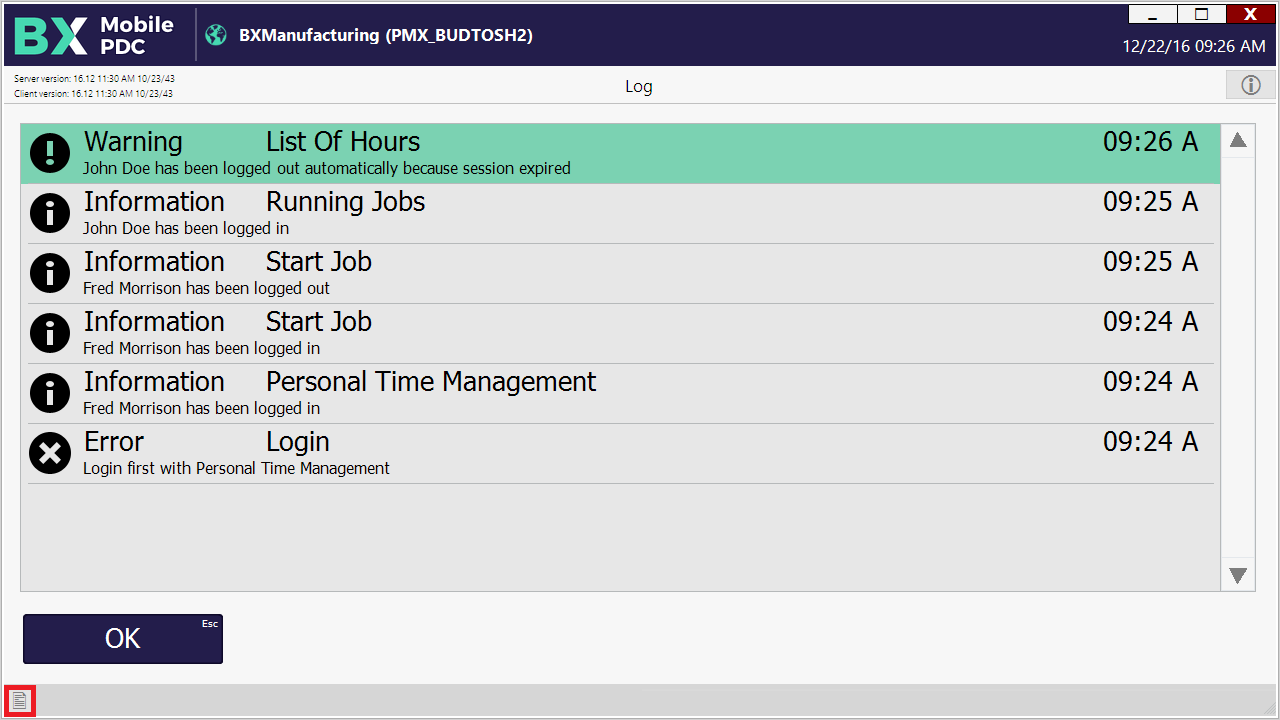
Task: Click the BX Mobile PDC logo
Action: pos(94,35)
